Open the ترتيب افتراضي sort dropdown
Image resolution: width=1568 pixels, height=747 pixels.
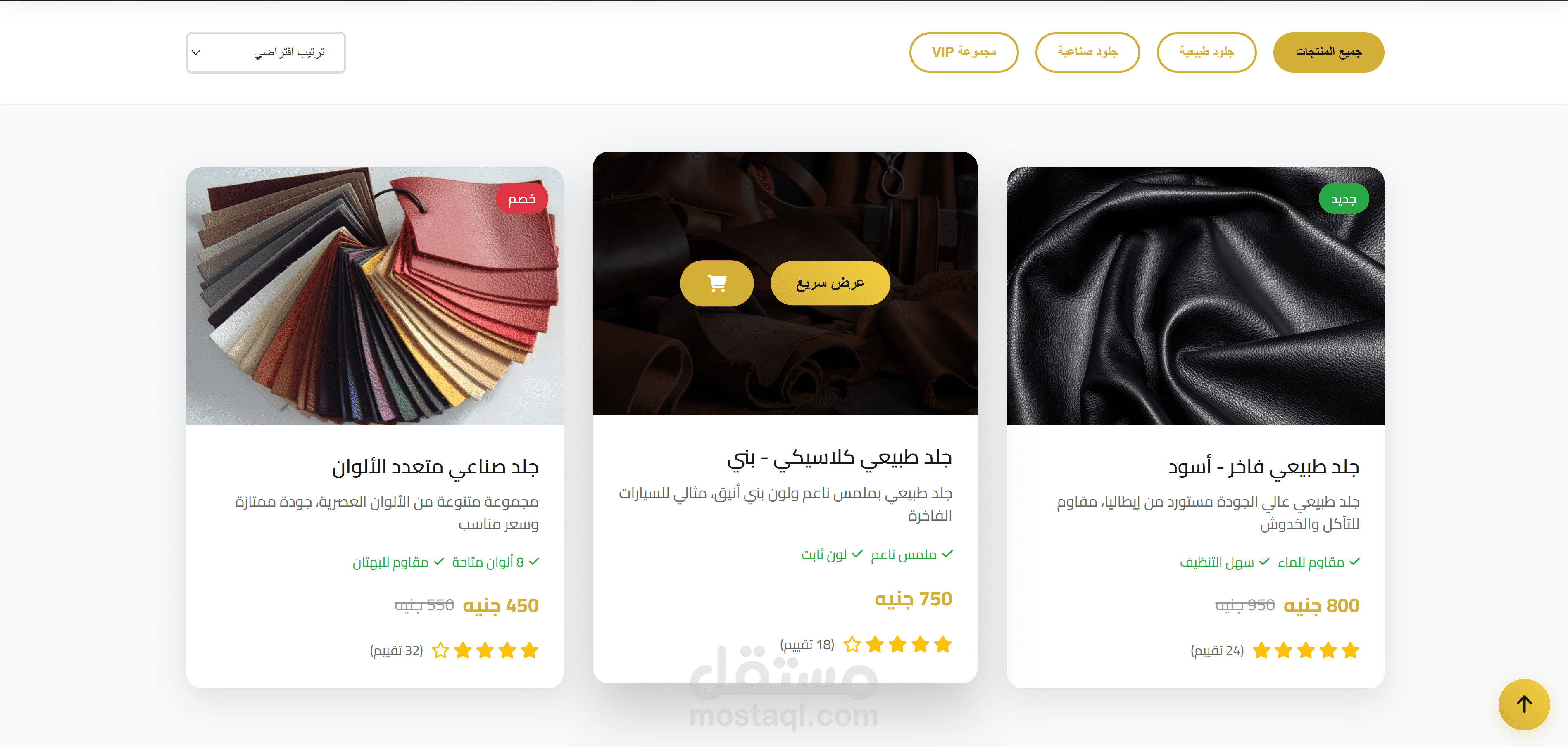click(x=265, y=52)
